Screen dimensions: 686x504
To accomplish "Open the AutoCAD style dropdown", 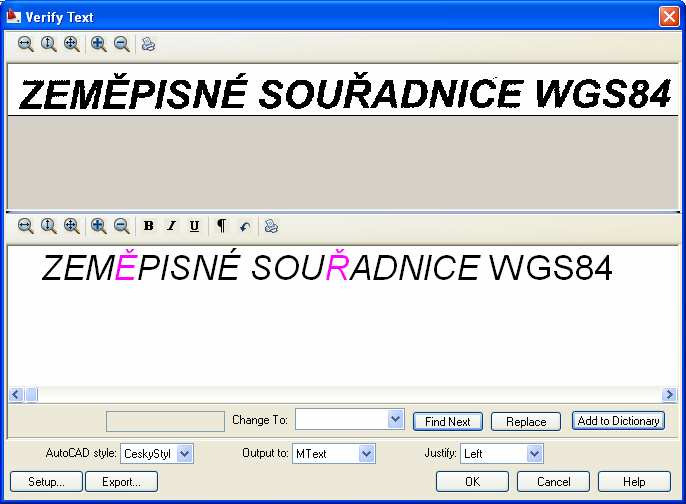I will [185, 454].
